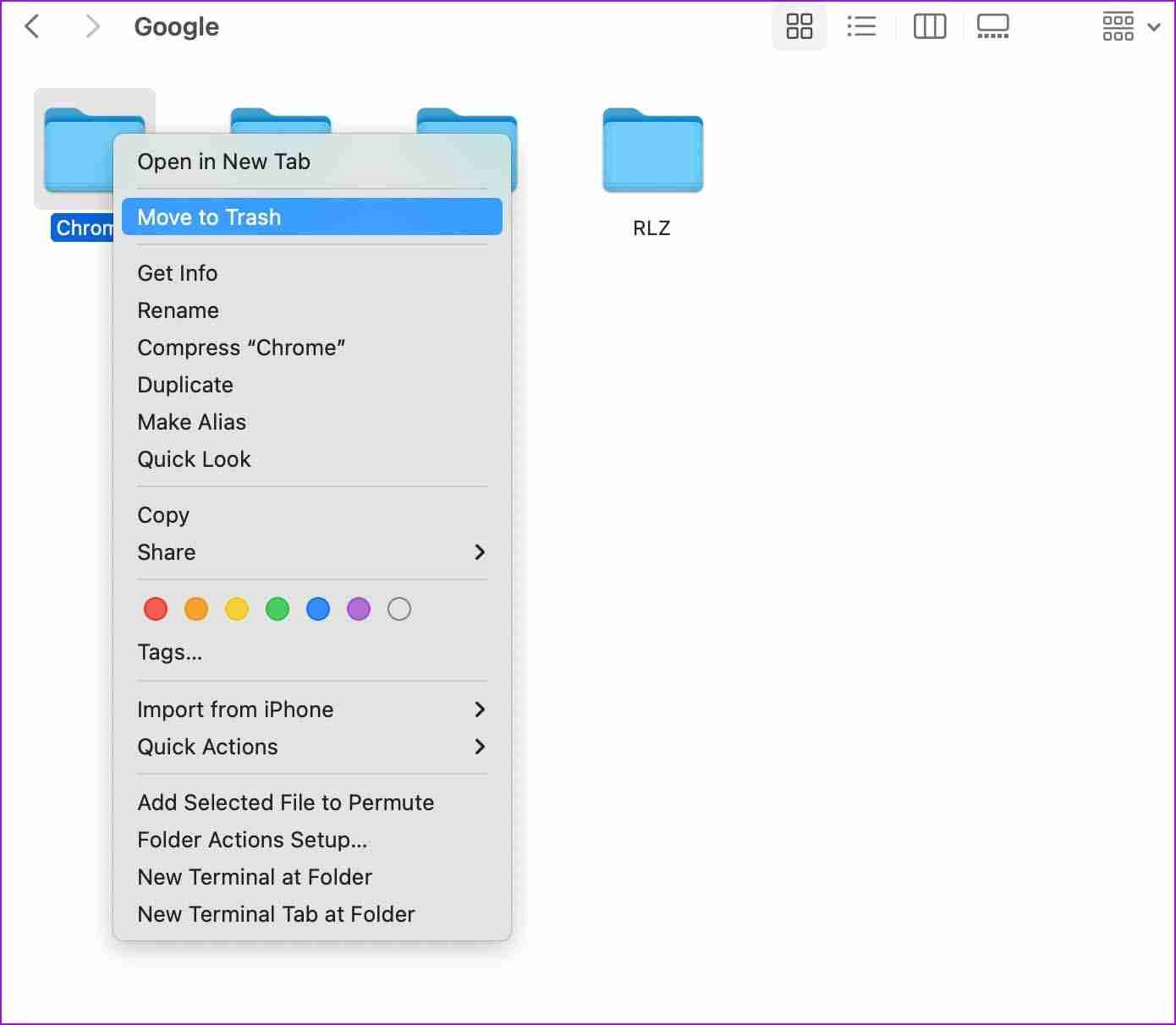Switch to list view
The image size is (1176, 1025).
(x=860, y=26)
